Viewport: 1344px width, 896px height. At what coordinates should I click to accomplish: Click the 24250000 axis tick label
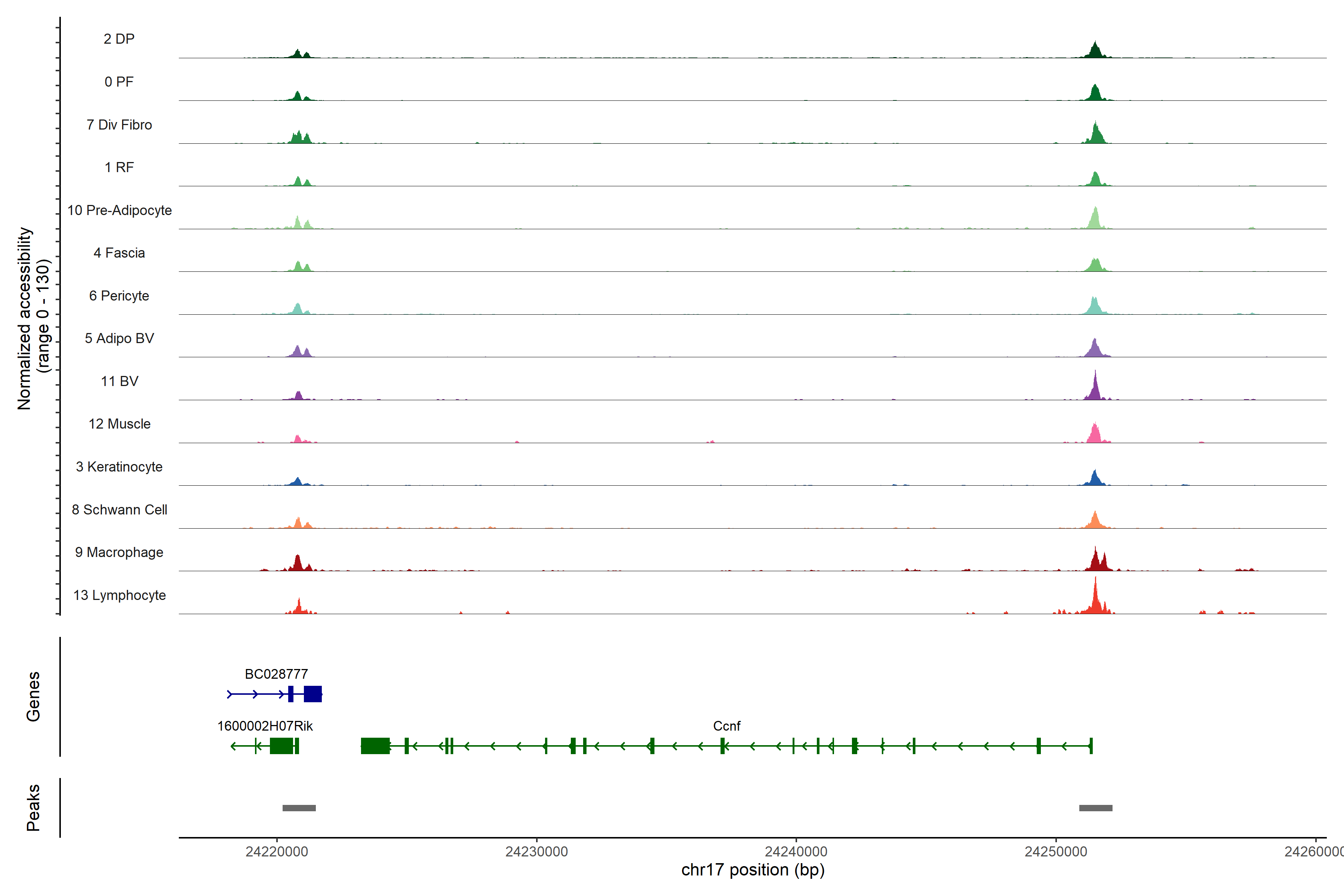pos(1055,852)
